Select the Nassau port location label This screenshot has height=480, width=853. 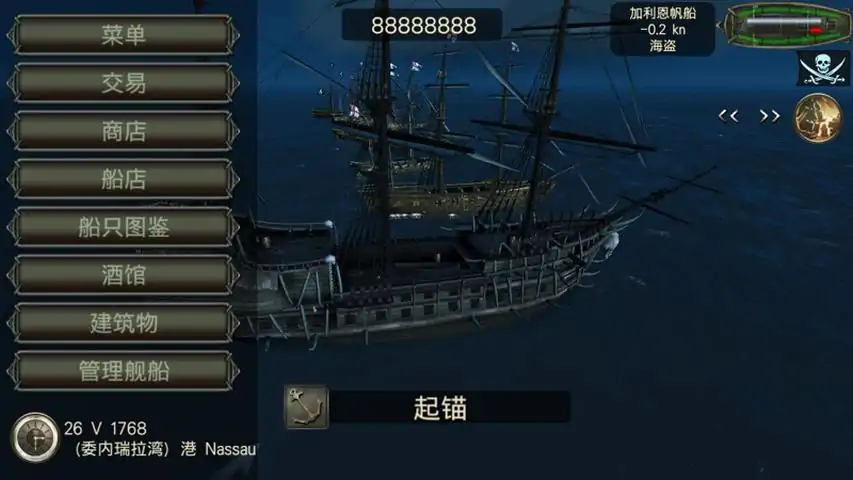230,449
